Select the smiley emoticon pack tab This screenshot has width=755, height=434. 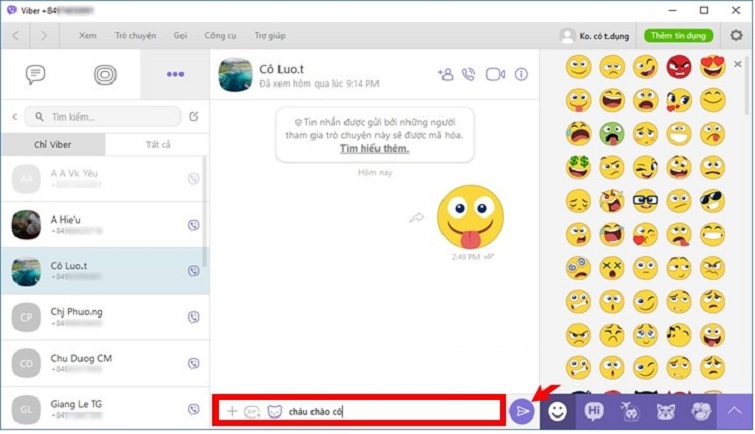(x=558, y=410)
